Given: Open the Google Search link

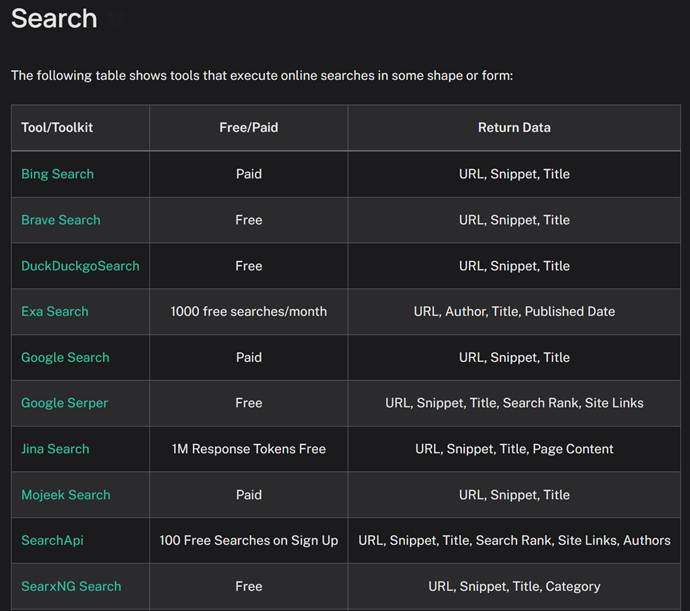Looking at the screenshot, I should click(x=65, y=357).
